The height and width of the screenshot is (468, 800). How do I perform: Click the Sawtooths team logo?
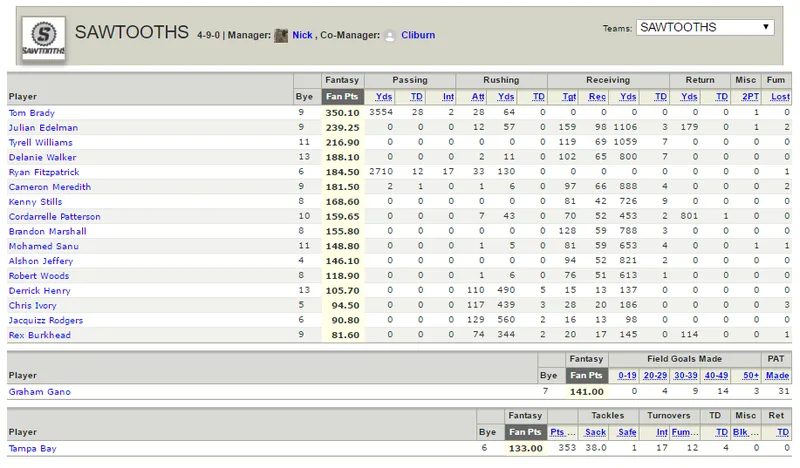click(43, 38)
